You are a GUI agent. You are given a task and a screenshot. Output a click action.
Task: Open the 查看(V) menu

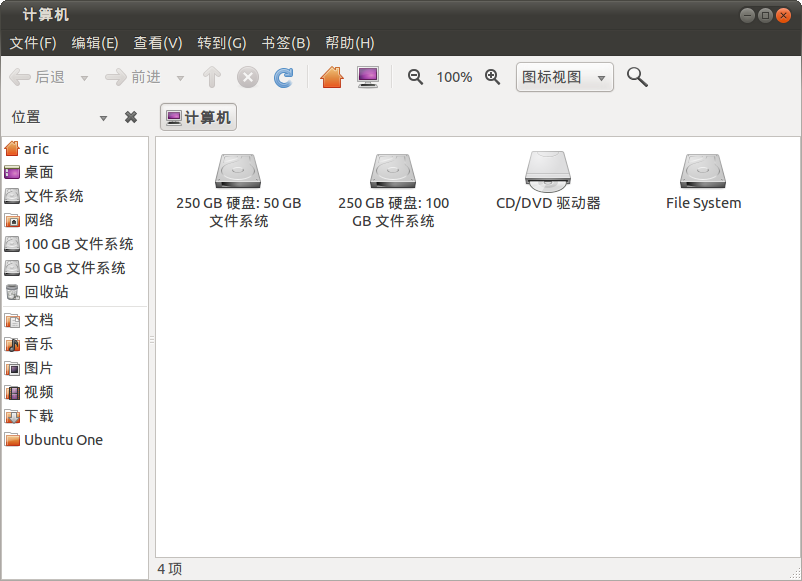[x=158, y=43]
